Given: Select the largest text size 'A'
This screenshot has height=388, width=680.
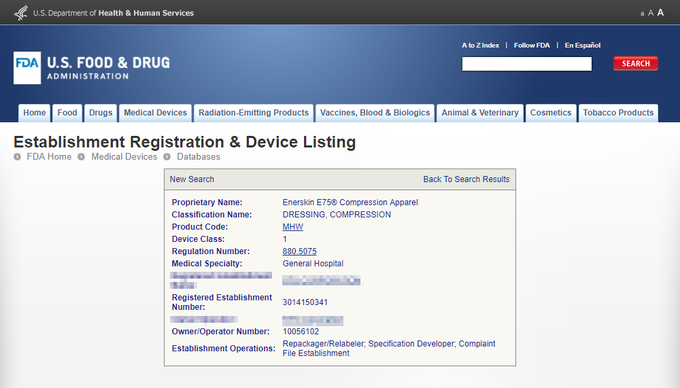Looking at the screenshot, I should [660, 13].
